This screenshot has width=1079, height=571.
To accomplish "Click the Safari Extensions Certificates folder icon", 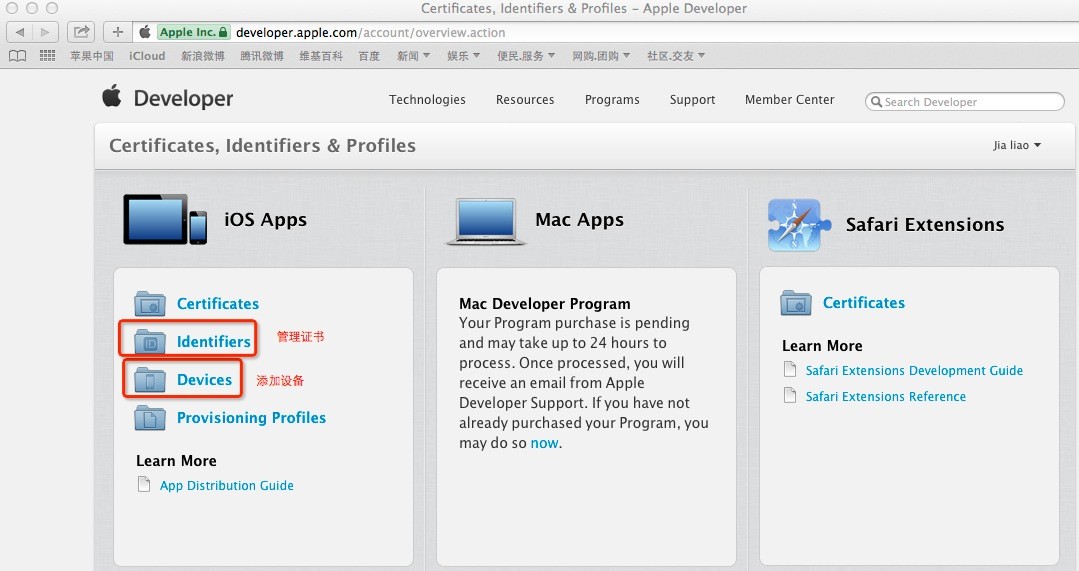I will point(795,303).
